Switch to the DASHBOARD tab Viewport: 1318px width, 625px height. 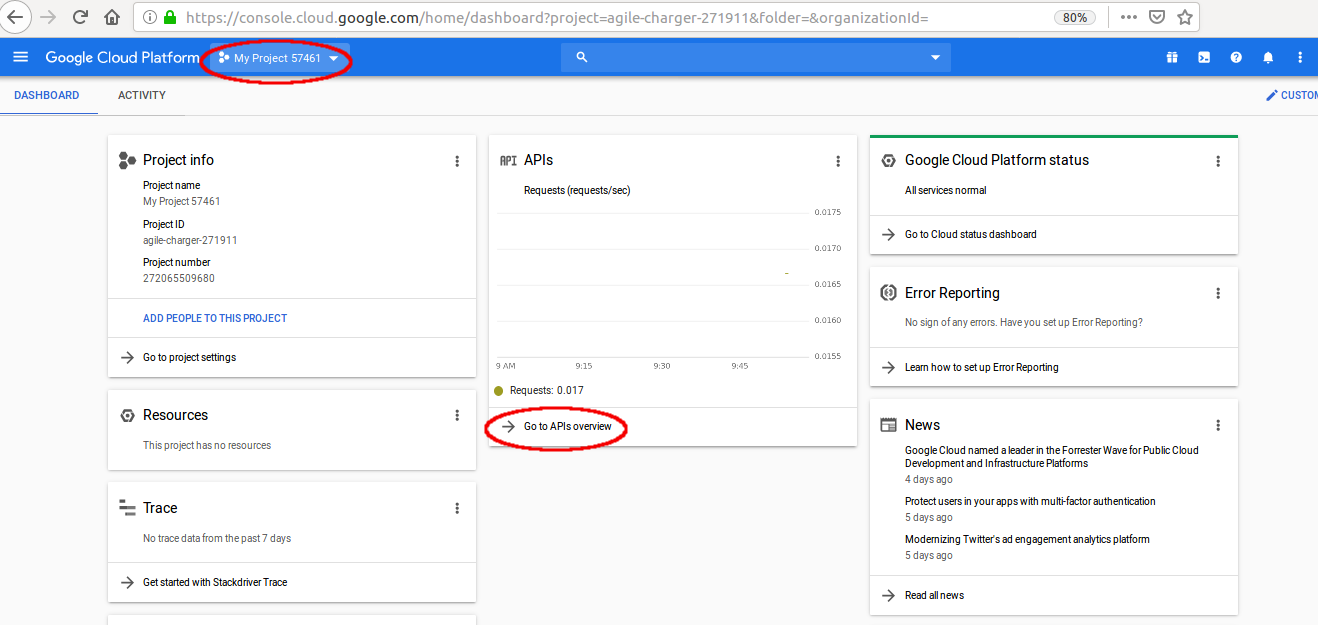pyautogui.click(x=47, y=95)
